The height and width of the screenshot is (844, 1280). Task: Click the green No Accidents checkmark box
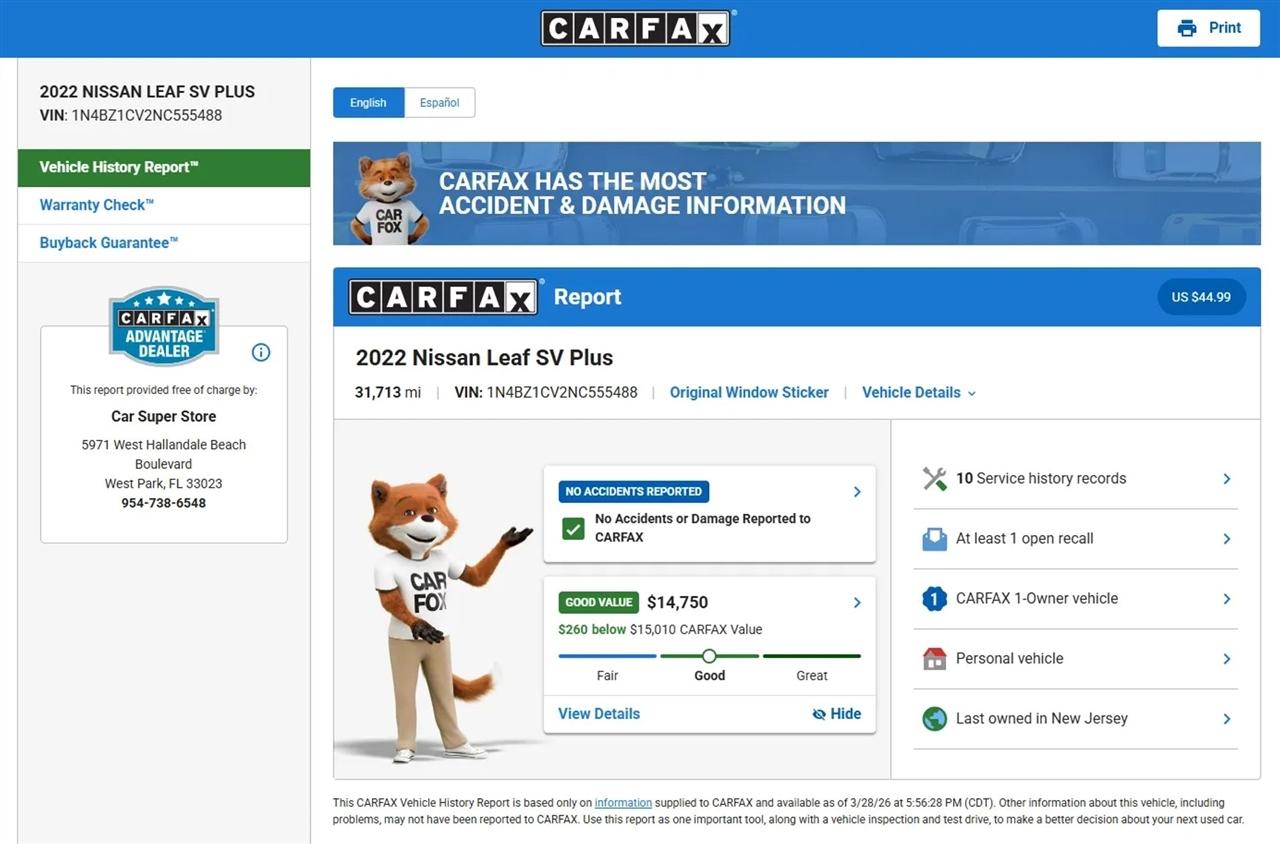tap(573, 528)
